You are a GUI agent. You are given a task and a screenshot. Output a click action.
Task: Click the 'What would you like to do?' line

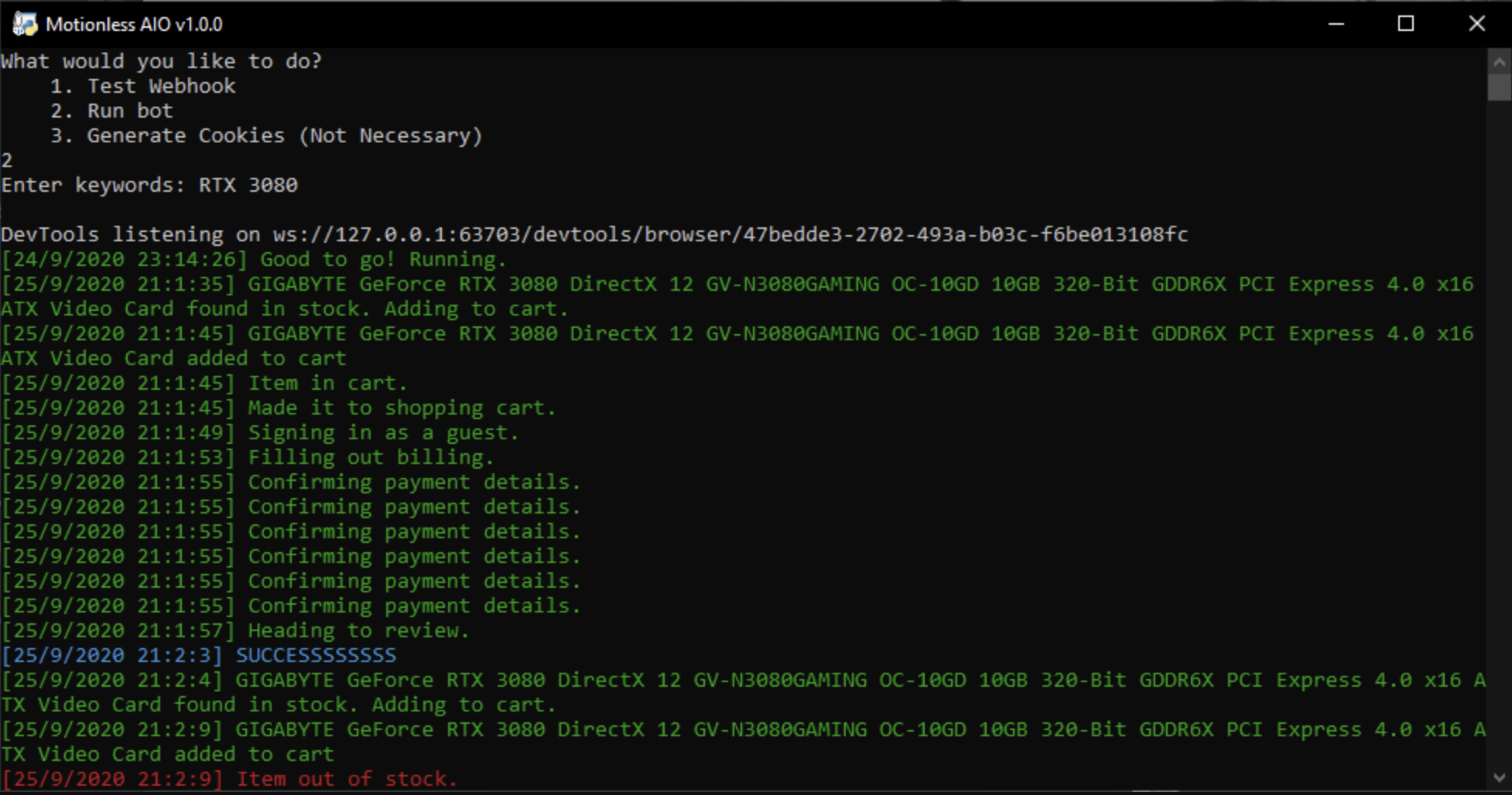click(x=161, y=61)
